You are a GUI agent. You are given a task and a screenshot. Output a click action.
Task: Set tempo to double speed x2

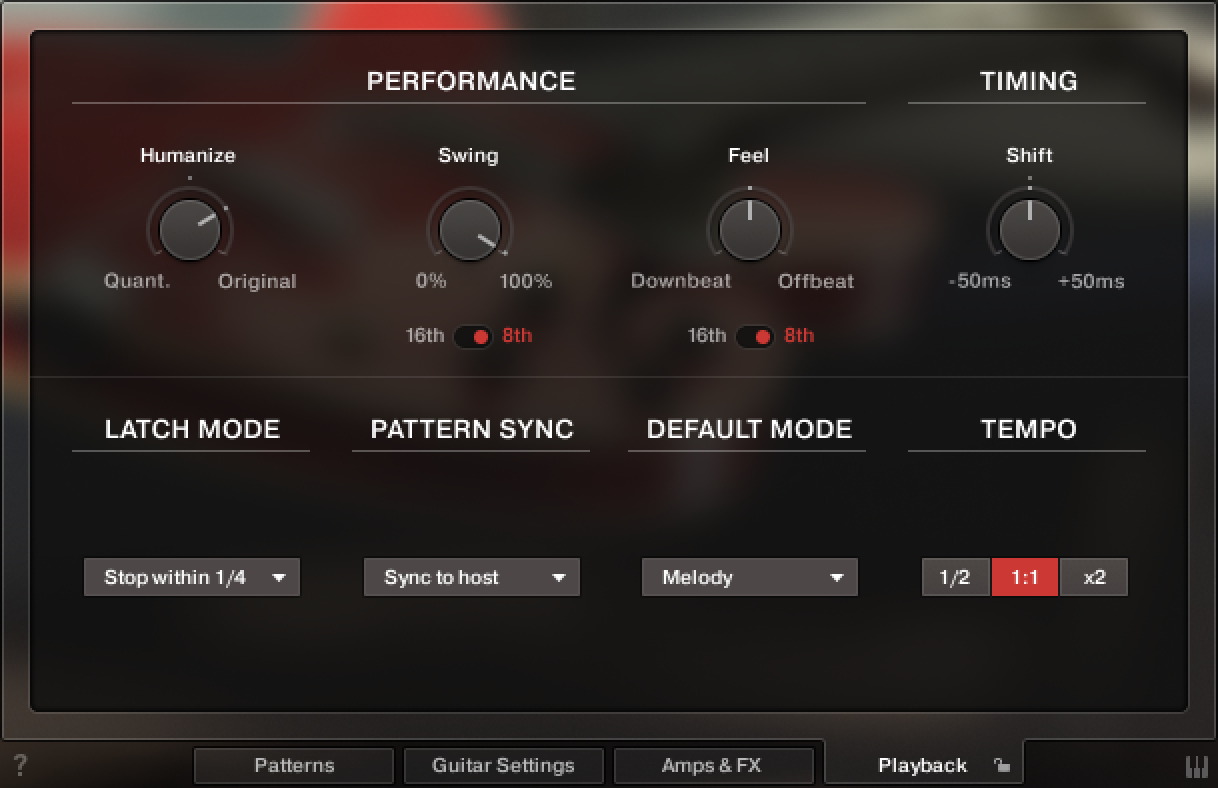(1094, 577)
